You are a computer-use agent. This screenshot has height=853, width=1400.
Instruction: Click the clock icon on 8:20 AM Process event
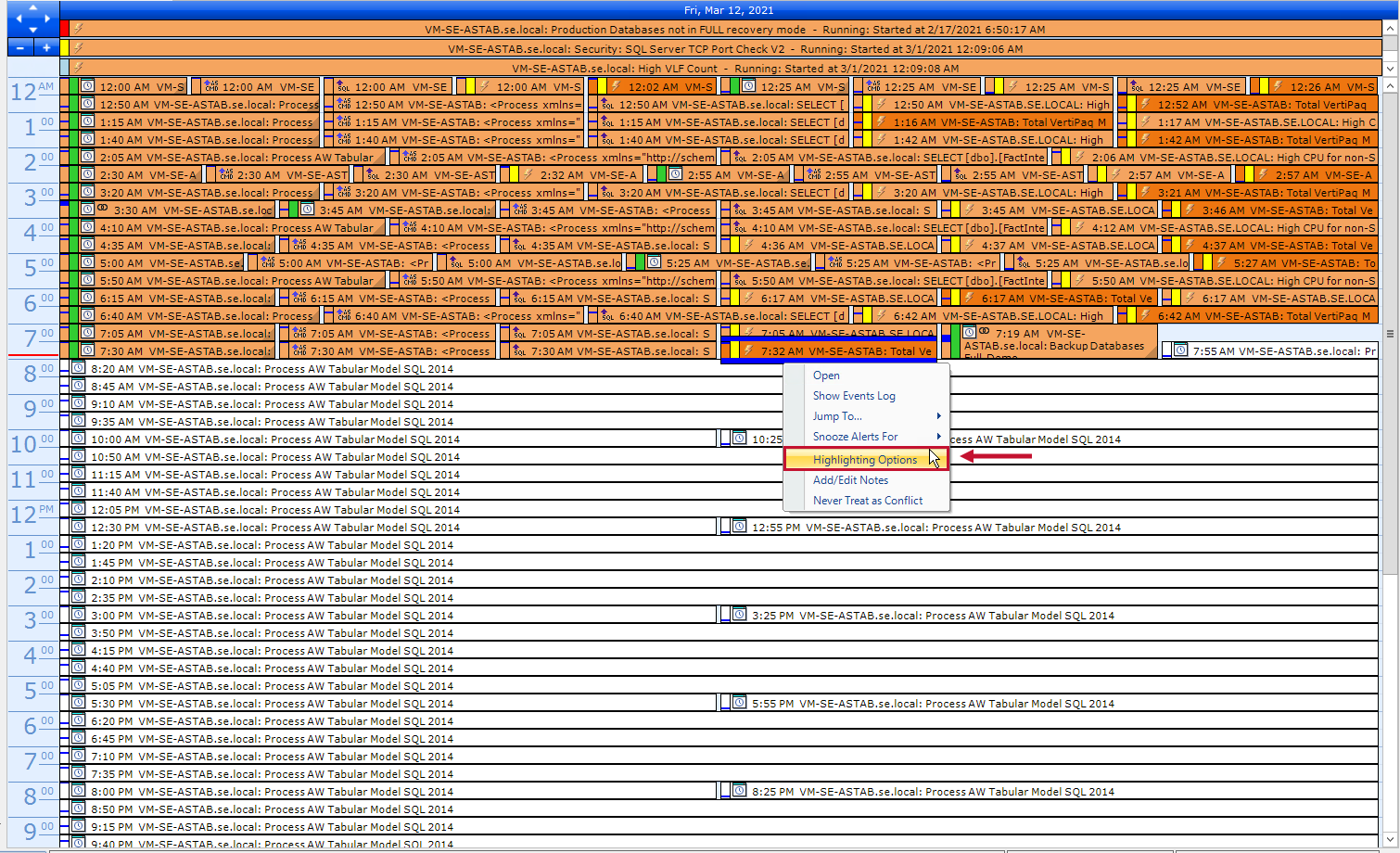(x=79, y=368)
